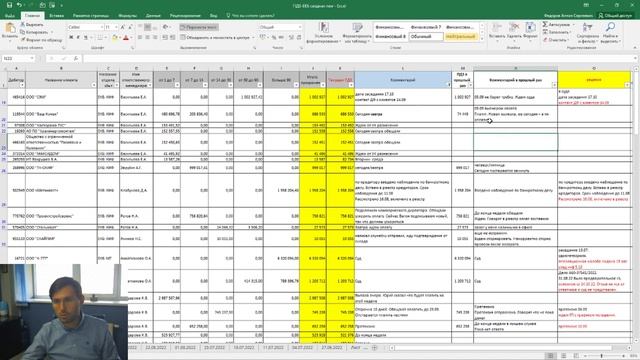
Task: Click the increase decimal icon
Action: tap(291, 38)
